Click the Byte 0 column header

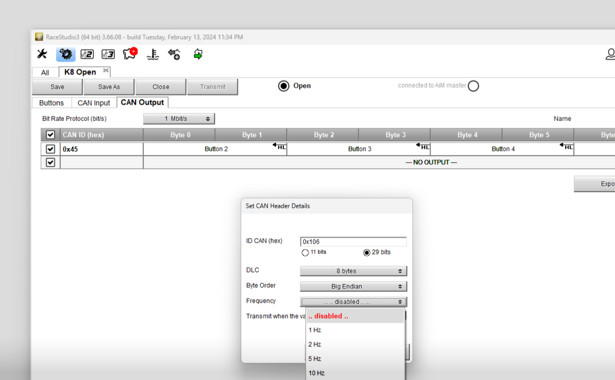point(179,135)
